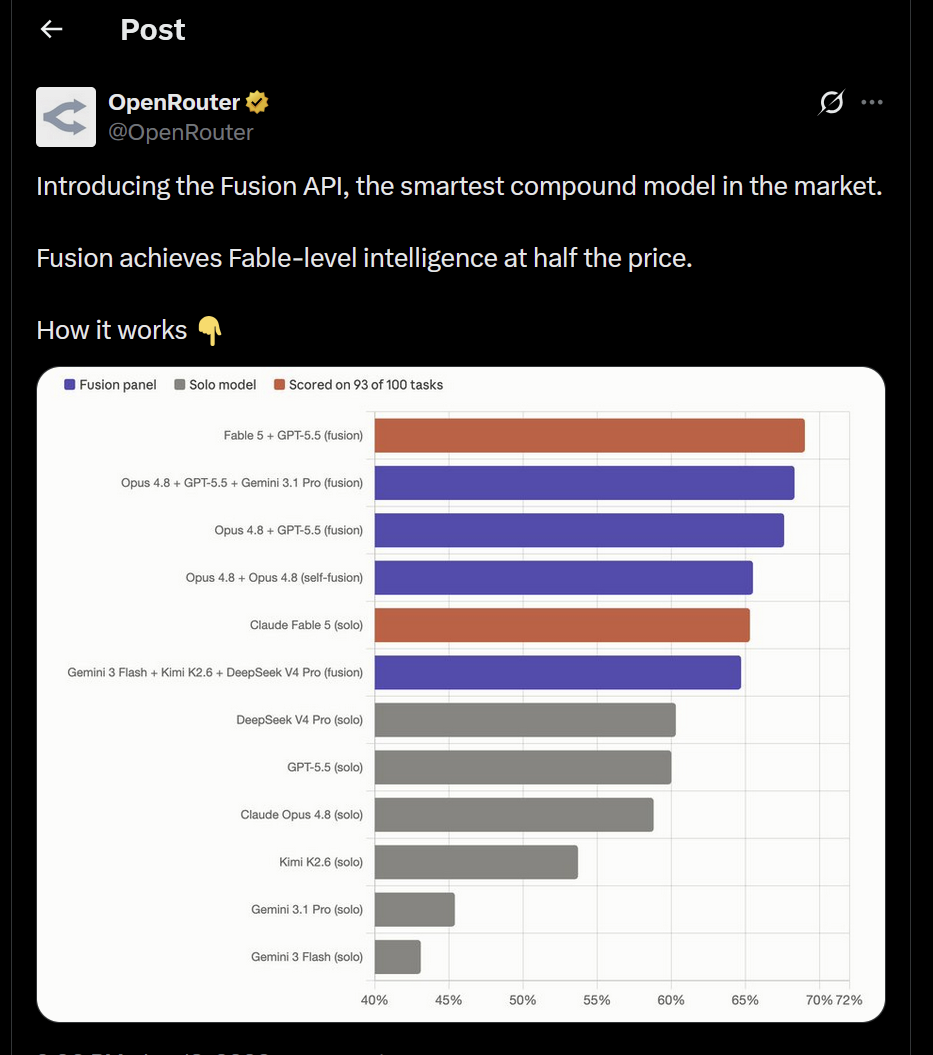Click the Claude Fable 5 solo bar
Screen dimensions: 933x1055
point(562,625)
